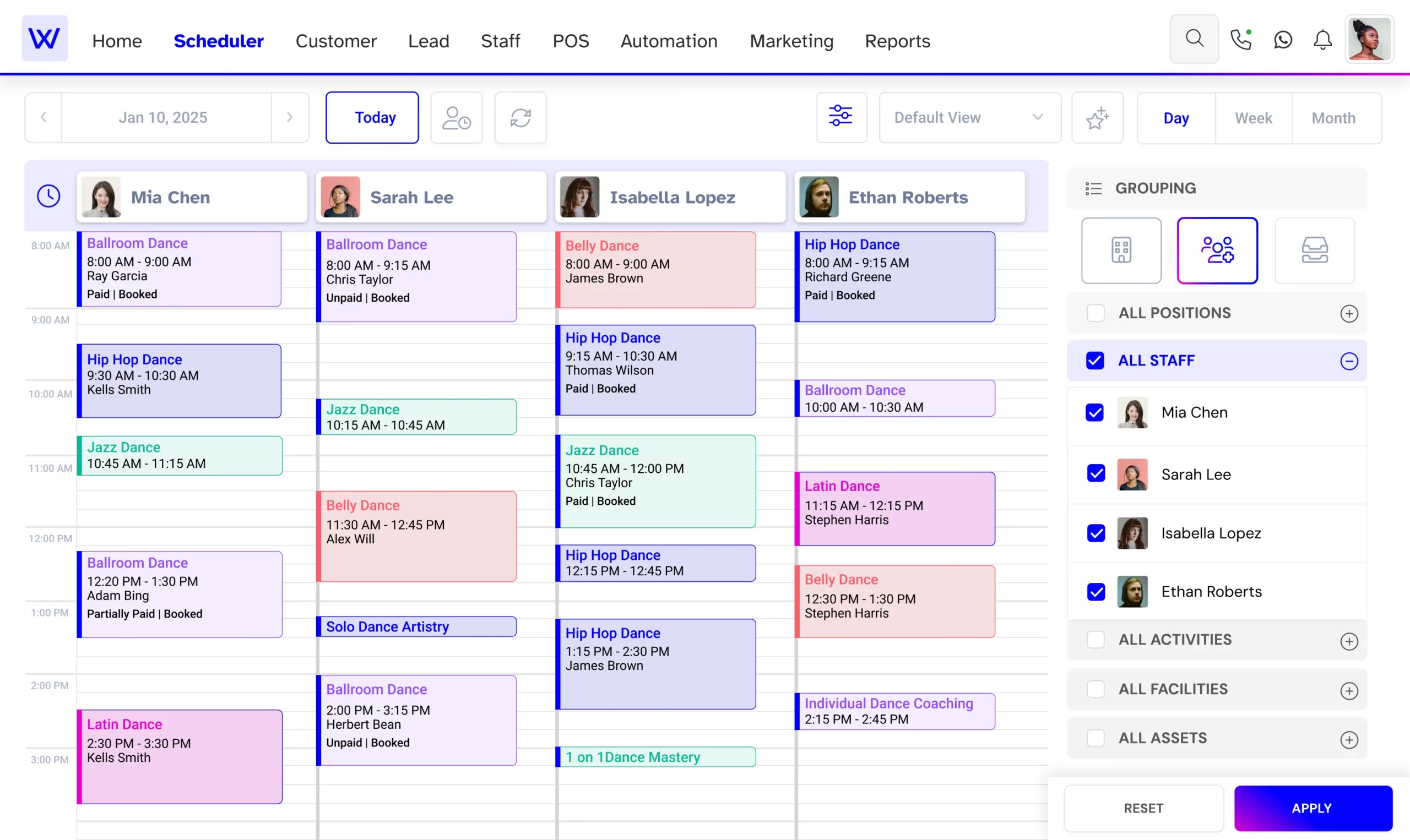
Task: Click Today button to return to current date
Action: coord(373,117)
